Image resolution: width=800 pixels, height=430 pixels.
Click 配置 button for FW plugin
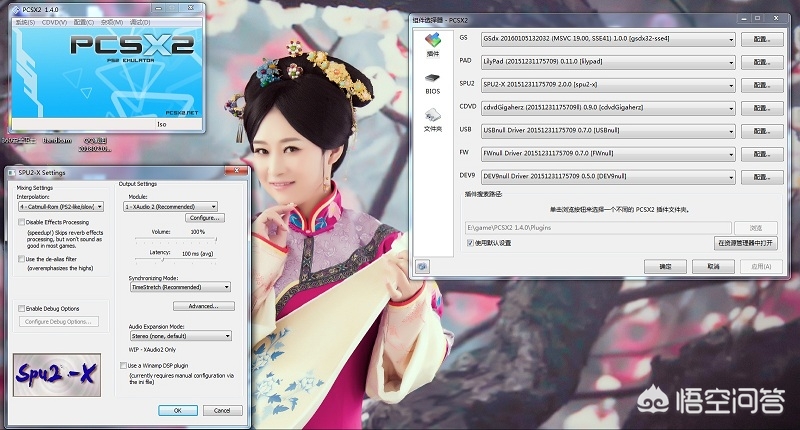(762, 154)
